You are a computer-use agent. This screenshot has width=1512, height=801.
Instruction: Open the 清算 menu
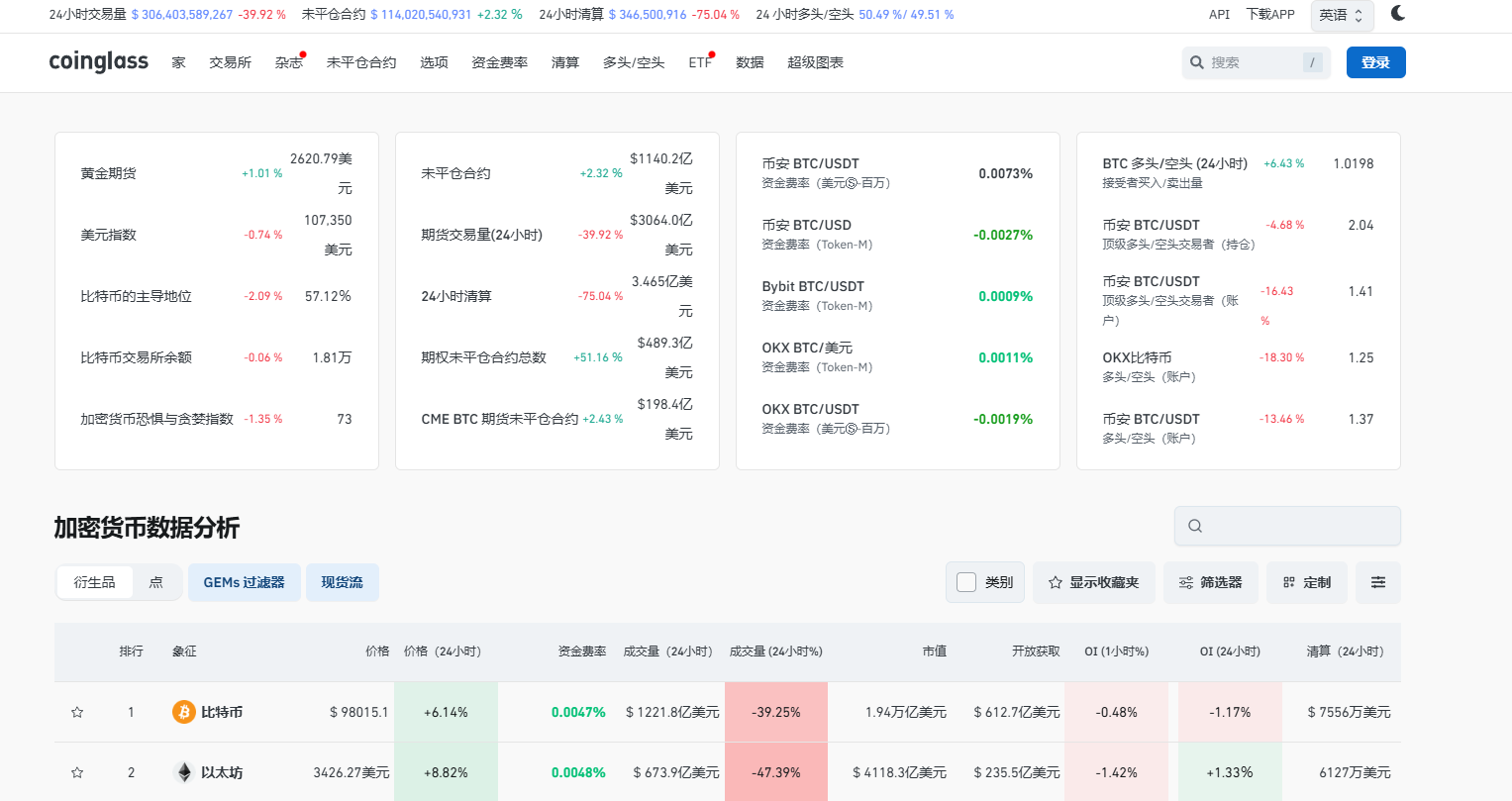tap(565, 62)
